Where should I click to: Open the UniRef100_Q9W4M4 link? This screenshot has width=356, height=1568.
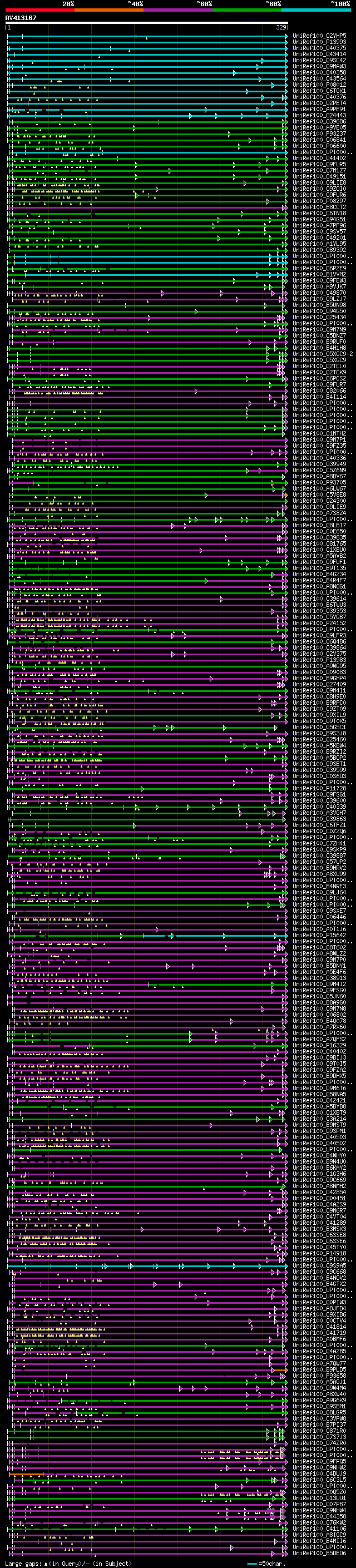click(319, 1388)
